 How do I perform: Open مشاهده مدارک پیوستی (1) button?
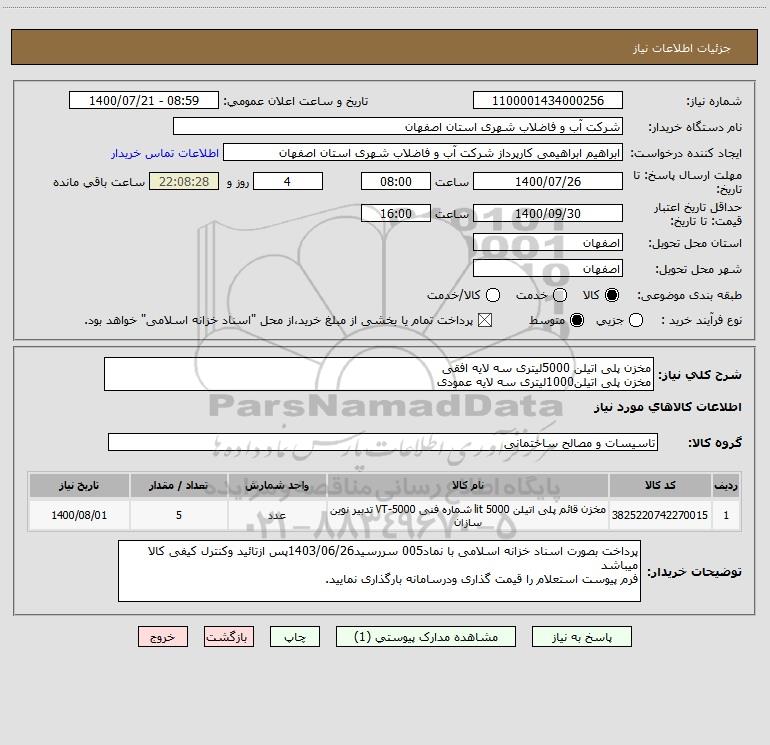[426, 637]
